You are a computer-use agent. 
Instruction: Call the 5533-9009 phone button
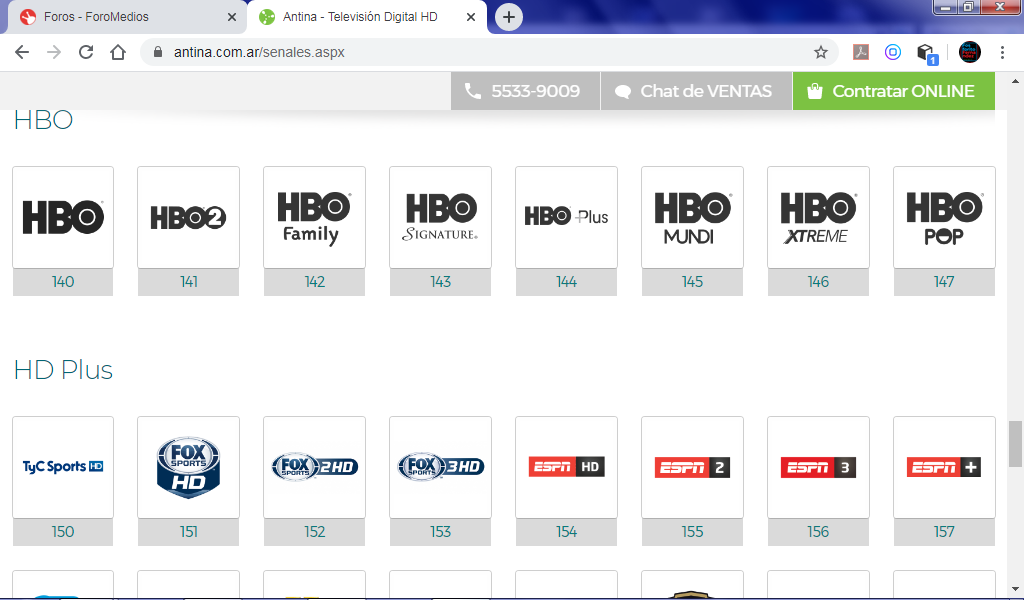click(525, 91)
